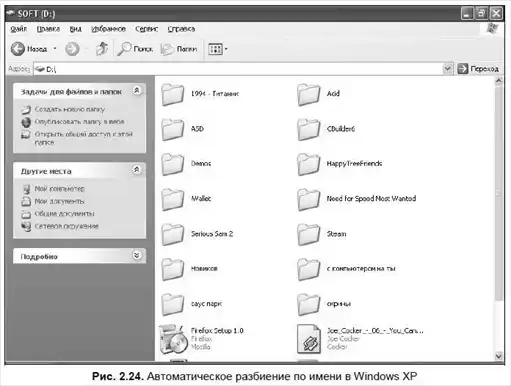The width and height of the screenshot is (511, 386).
Task: Open the File (Файл) menu
Action: click(18, 29)
